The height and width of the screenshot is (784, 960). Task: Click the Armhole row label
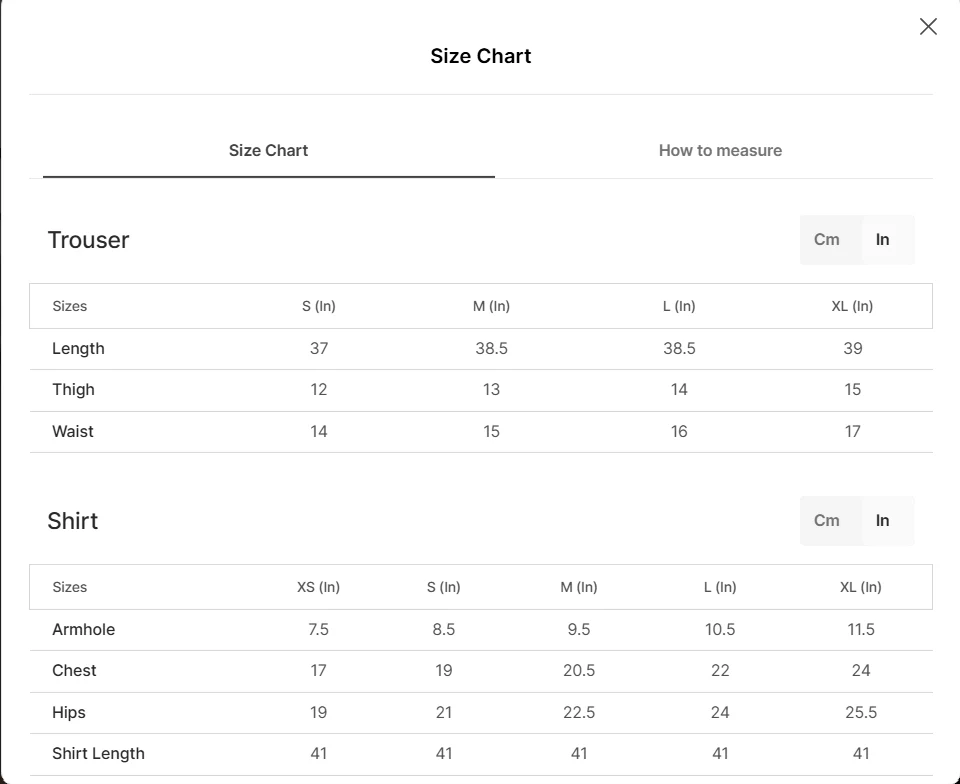coord(83,630)
